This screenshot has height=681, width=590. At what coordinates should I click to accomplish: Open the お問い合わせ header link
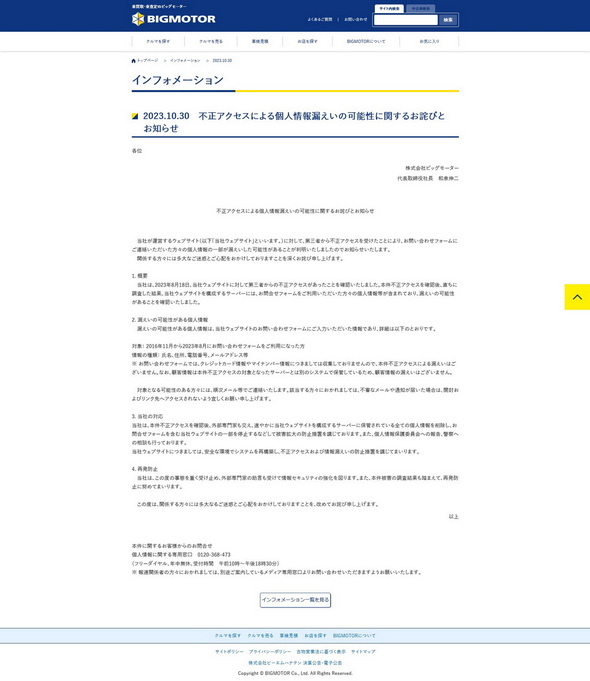click(355, 20)
